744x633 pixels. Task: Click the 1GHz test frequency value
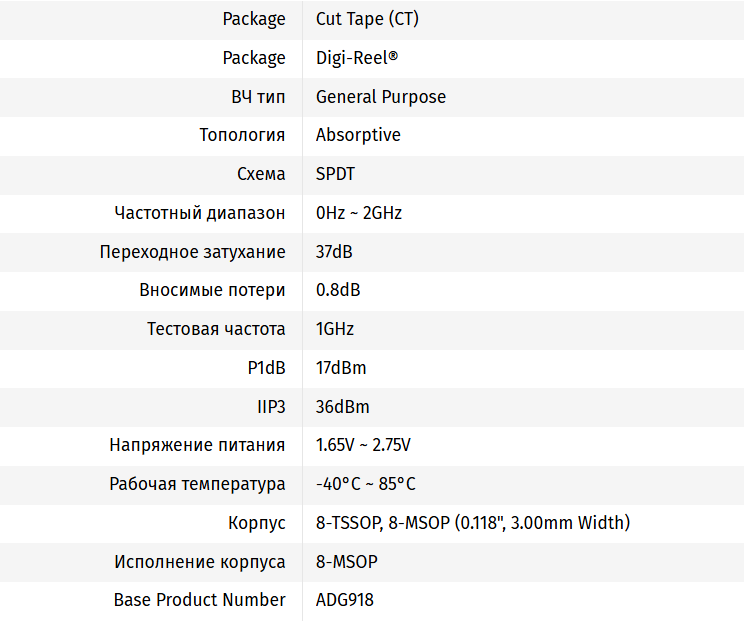[x=335, y=329]
